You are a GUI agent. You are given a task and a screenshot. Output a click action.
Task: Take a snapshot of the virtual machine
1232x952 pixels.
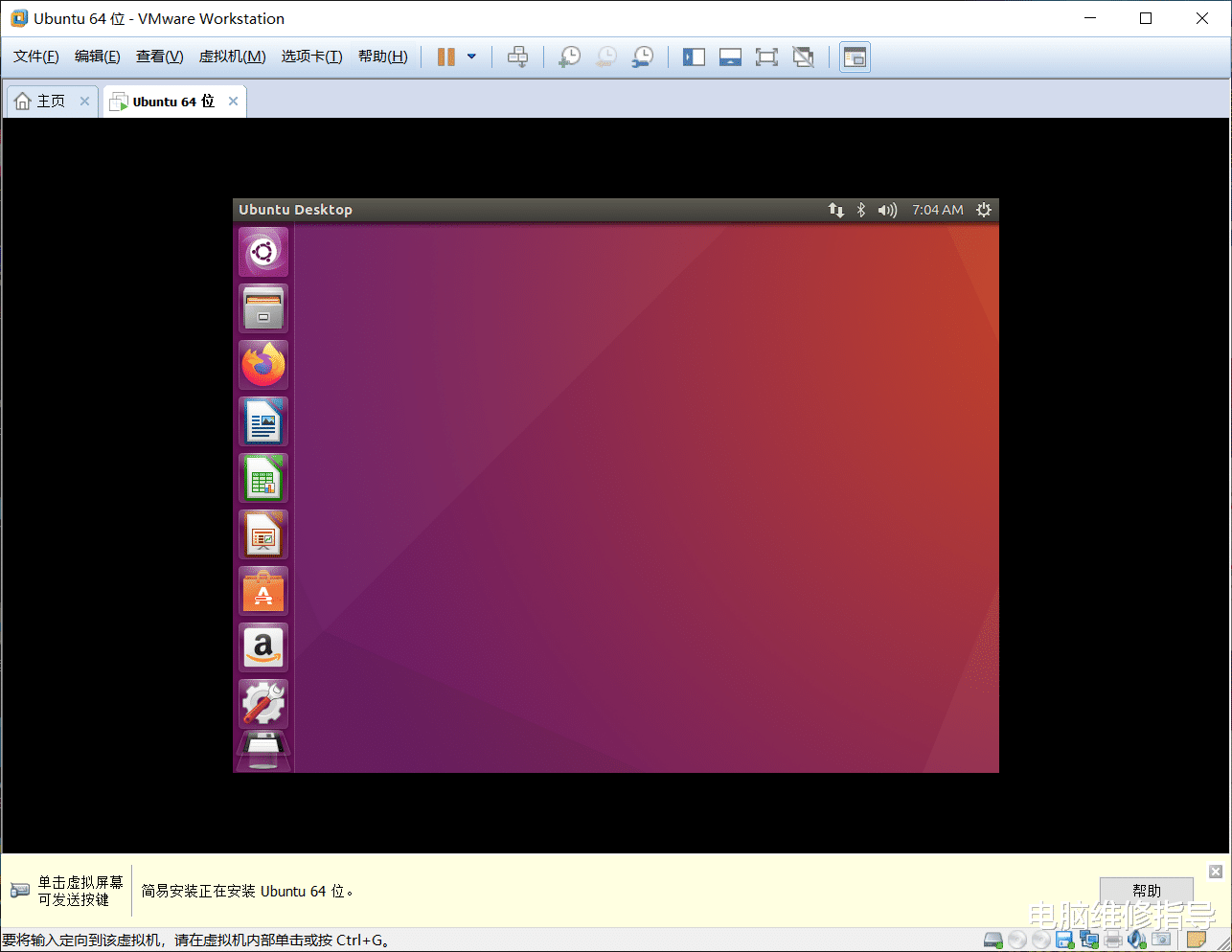point(570,57)
